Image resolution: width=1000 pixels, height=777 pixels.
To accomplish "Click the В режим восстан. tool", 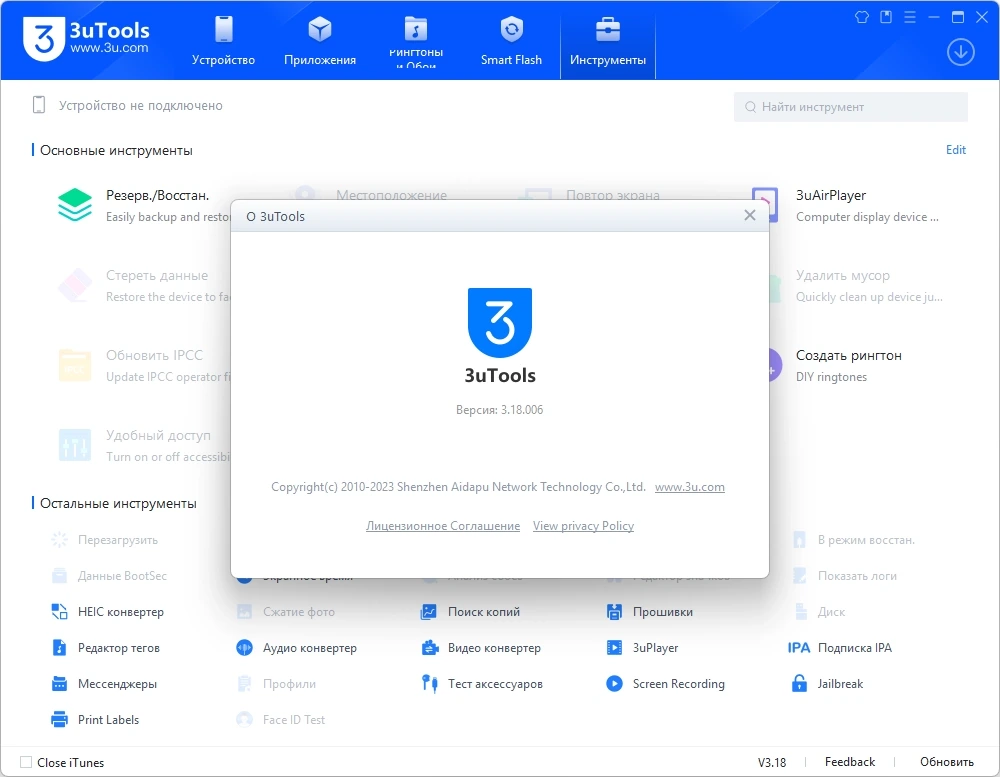I will 853,540.
